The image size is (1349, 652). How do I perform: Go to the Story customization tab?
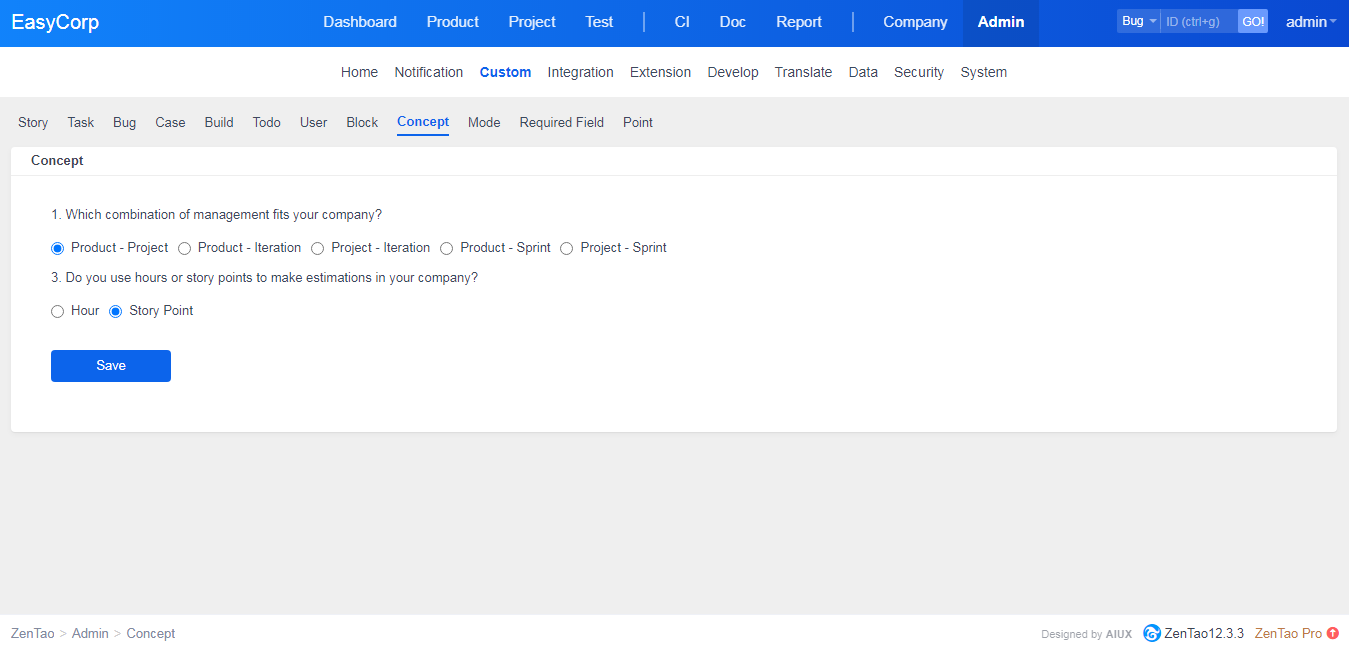[33, 122]
